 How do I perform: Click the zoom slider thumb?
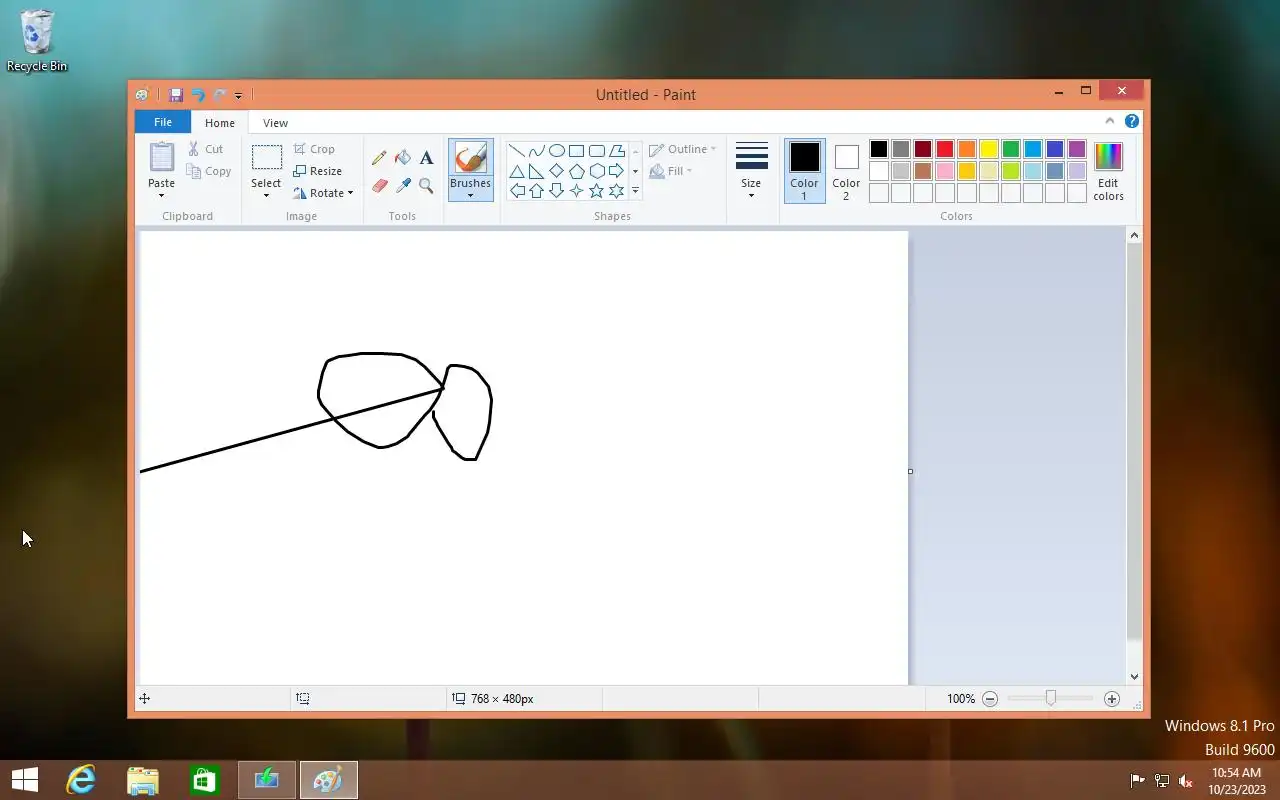coord(1050,698)
